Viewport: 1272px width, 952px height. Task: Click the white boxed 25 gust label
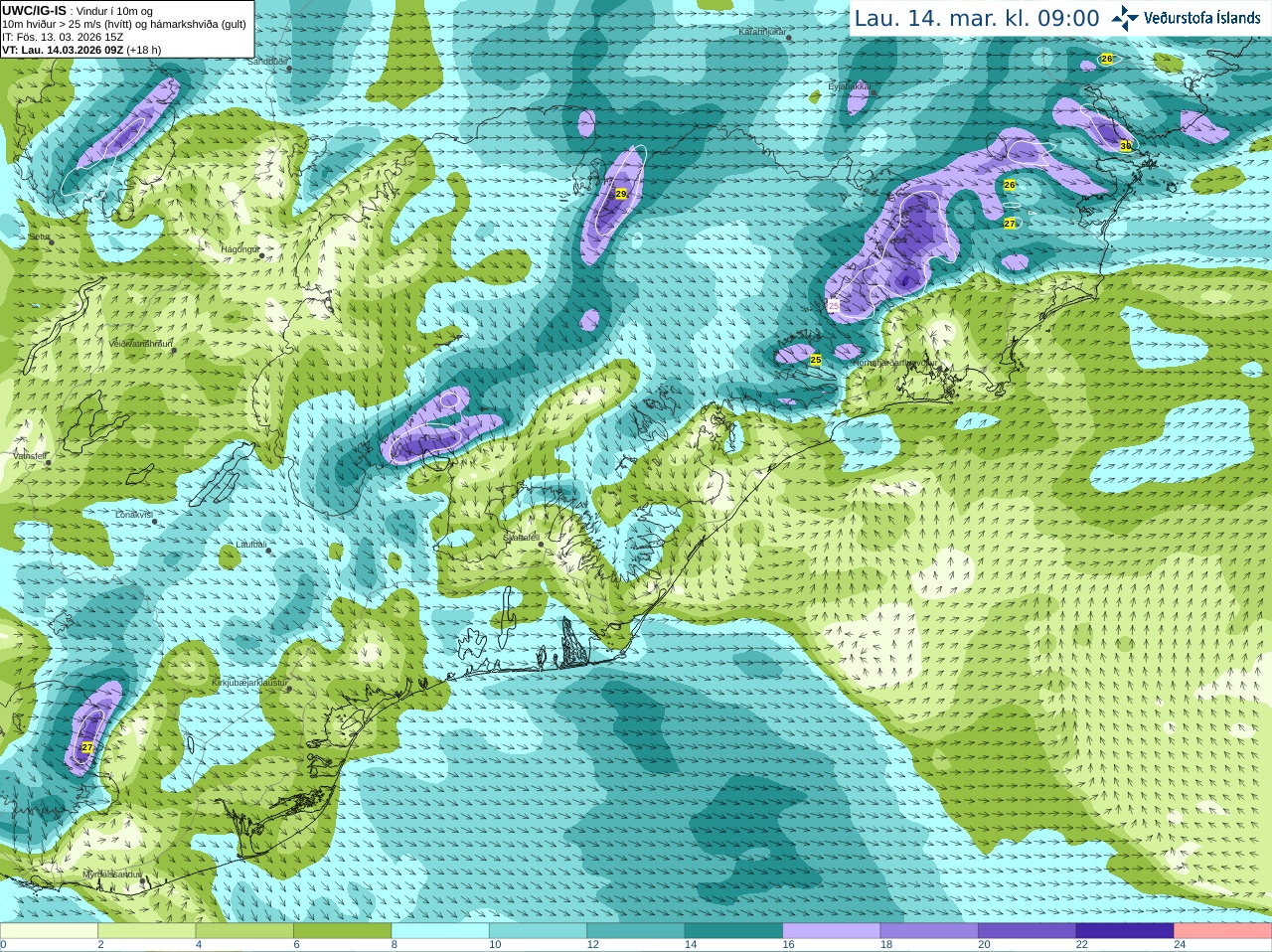point(834,306)
